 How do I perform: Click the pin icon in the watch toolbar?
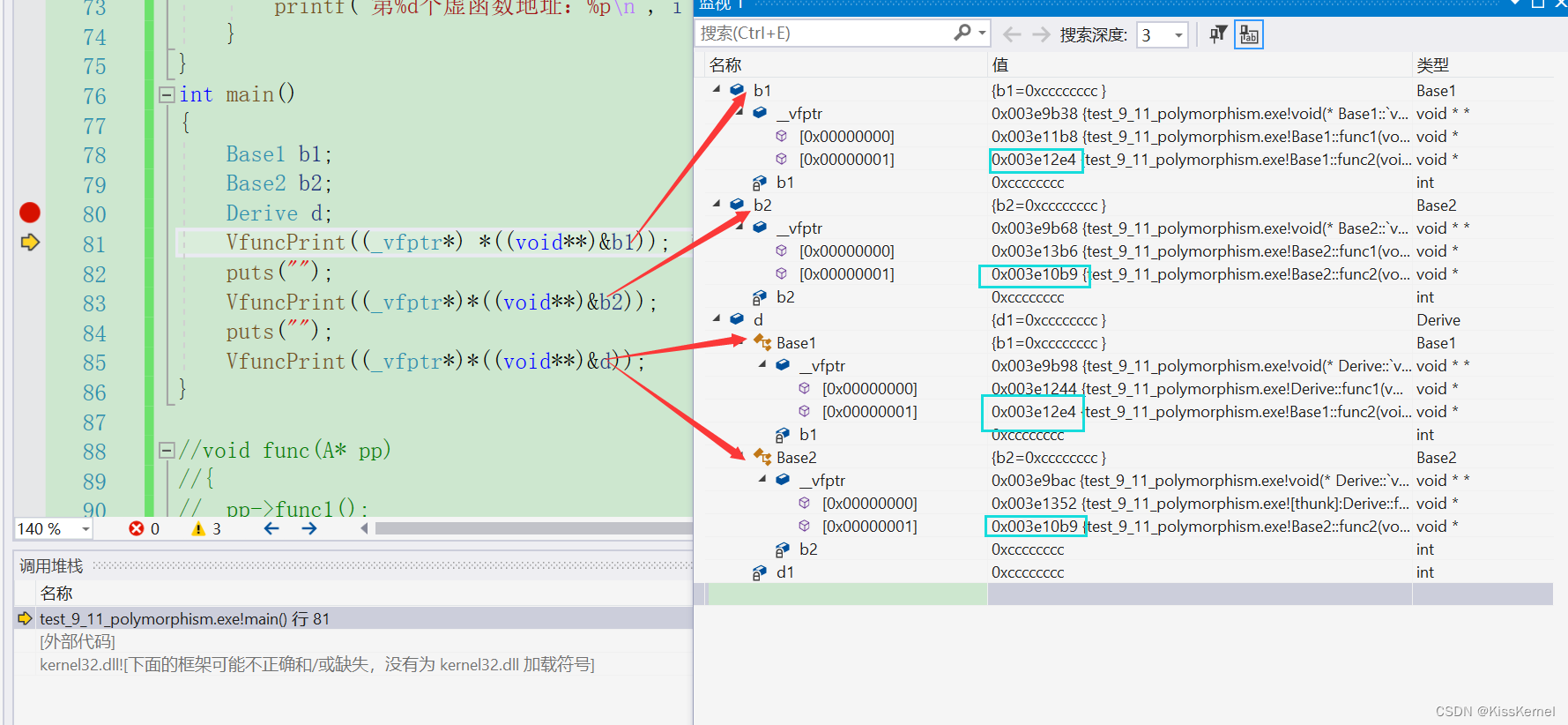click(1218, 34)
